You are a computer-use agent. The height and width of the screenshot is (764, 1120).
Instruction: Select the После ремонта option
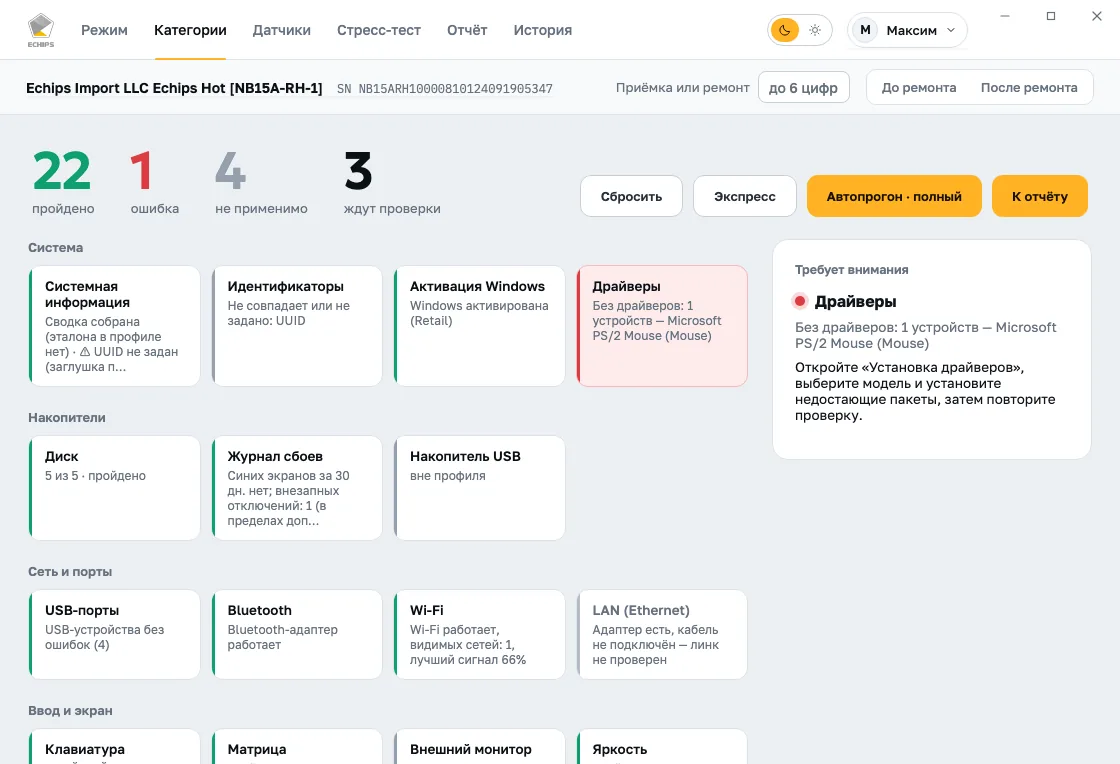[x=1029, y=87]
